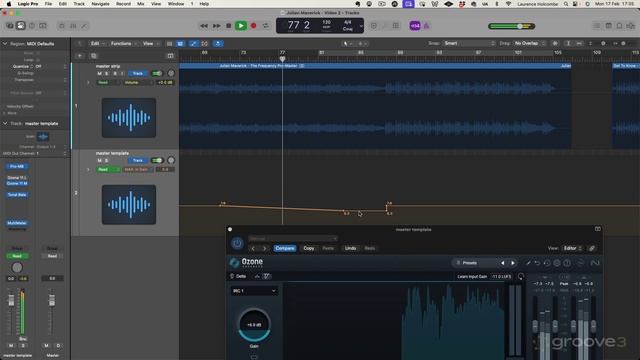Collapse the Region MIDI Defaults inspector section

pos(5,43)
